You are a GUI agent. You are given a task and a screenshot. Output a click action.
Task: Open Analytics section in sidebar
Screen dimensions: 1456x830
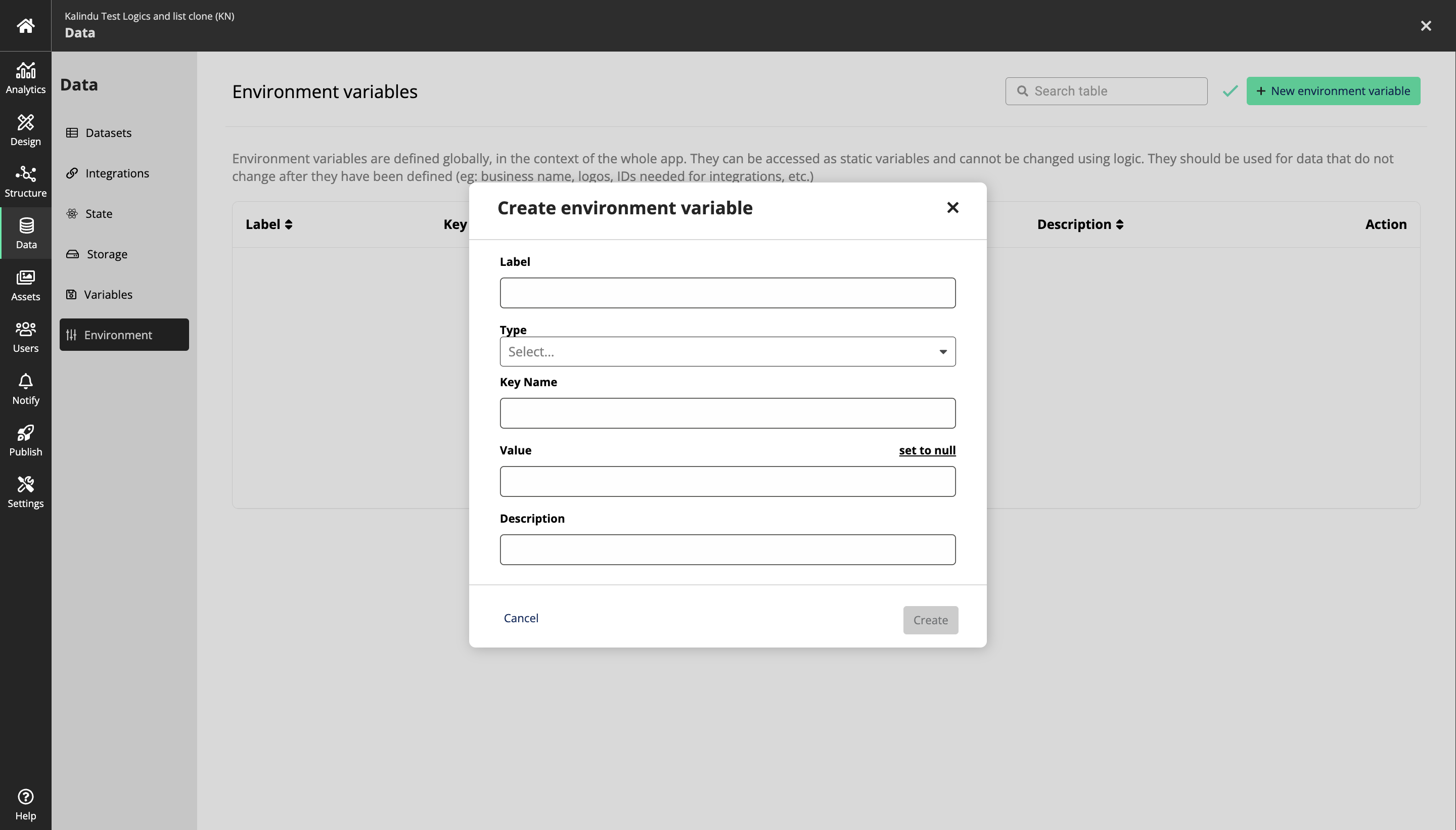point(26,77)
